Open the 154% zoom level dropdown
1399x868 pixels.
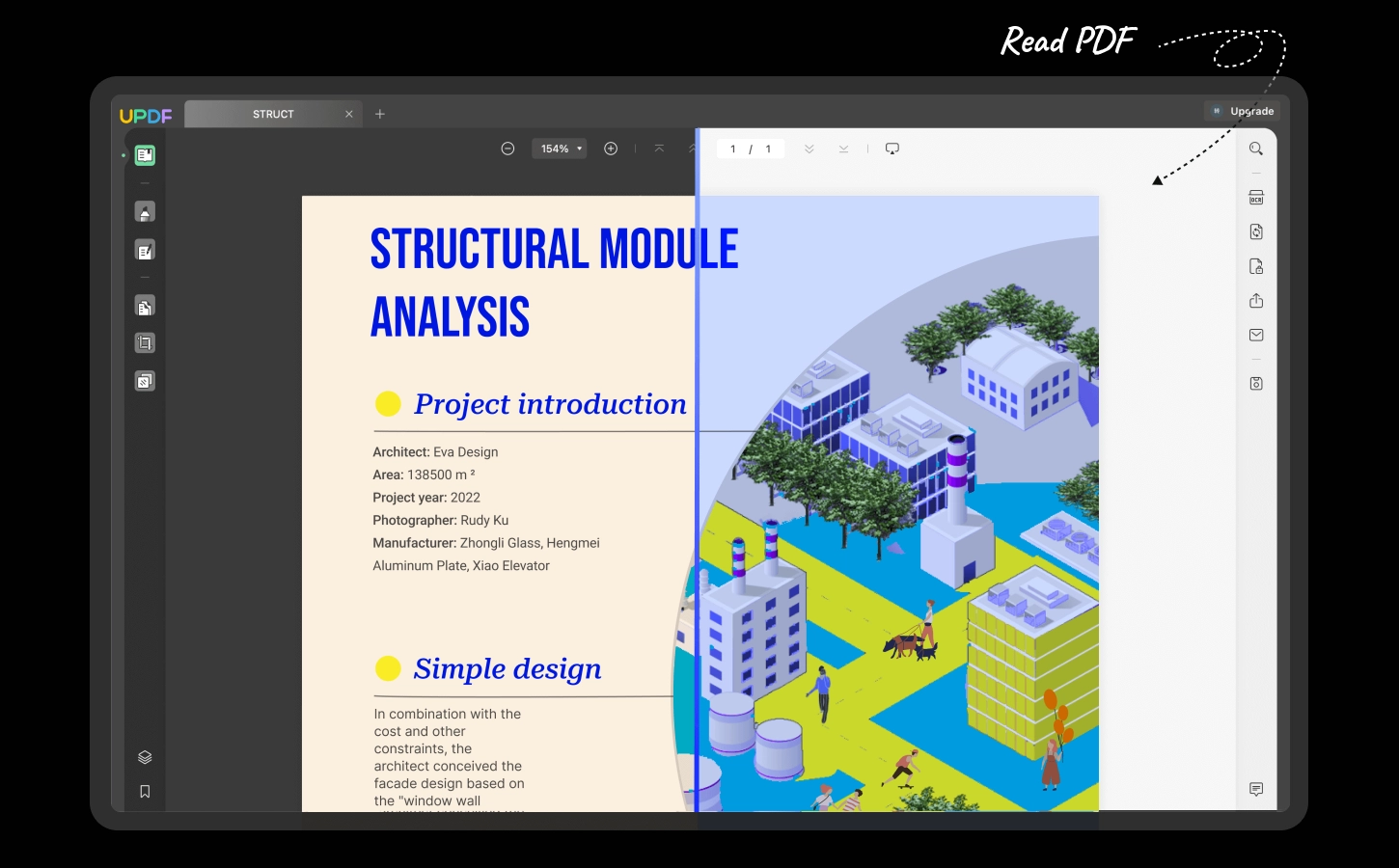[560, 149]
